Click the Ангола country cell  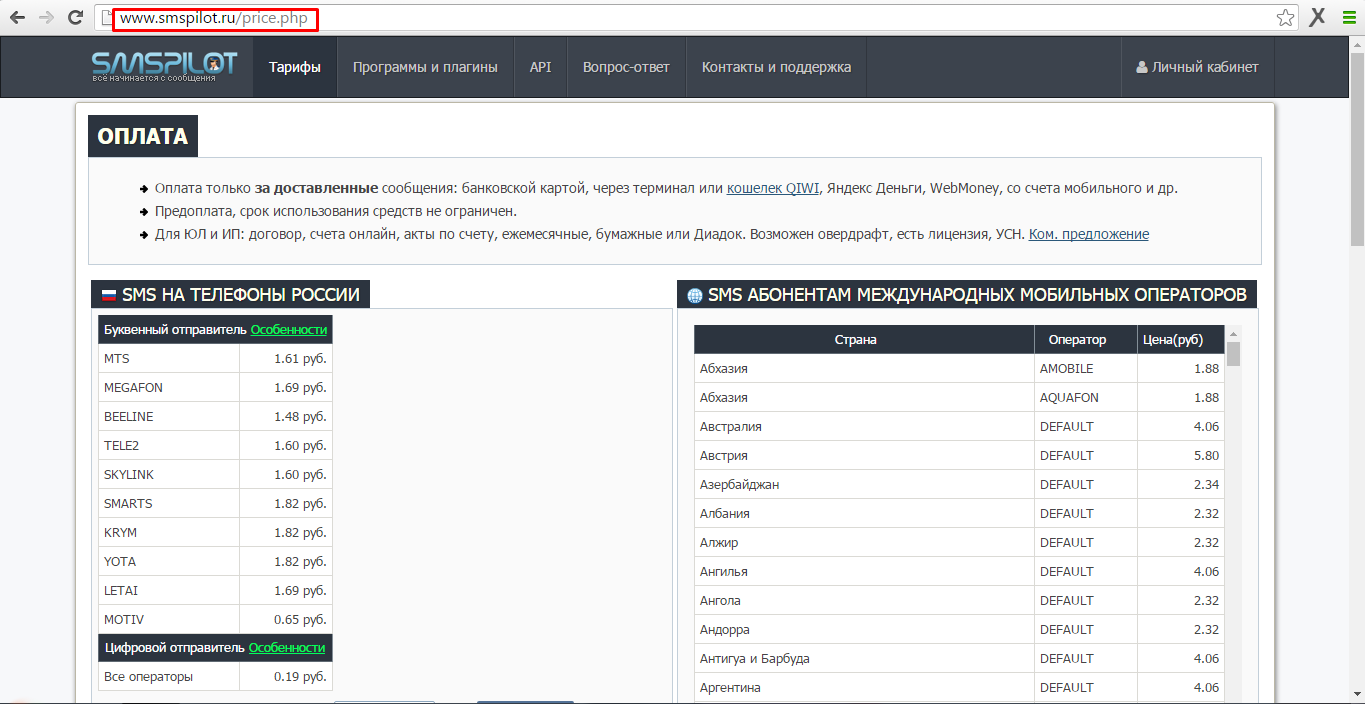(864, 600)
